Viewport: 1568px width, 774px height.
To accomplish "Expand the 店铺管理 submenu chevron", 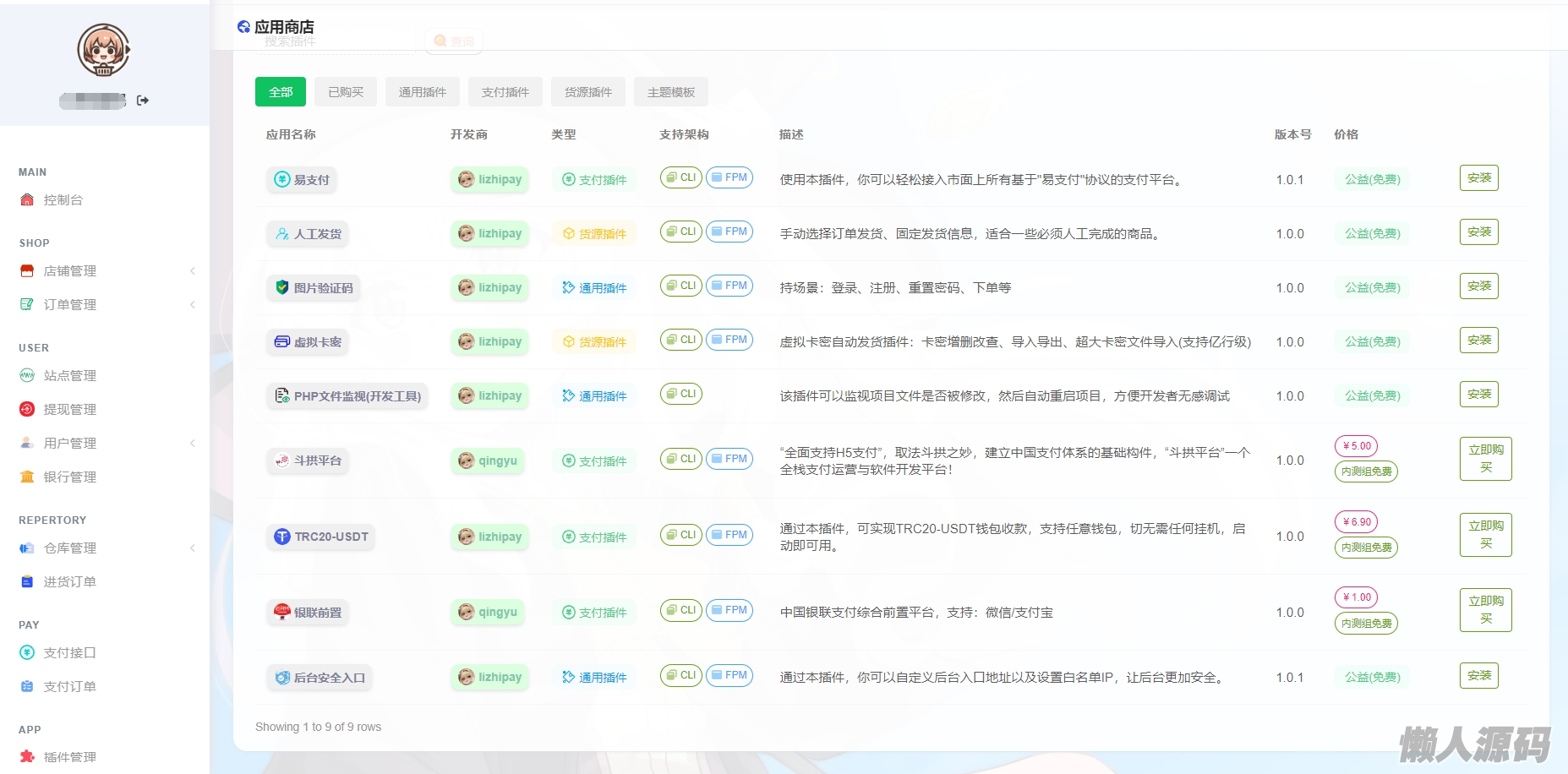I will click(x=193, y=271).
